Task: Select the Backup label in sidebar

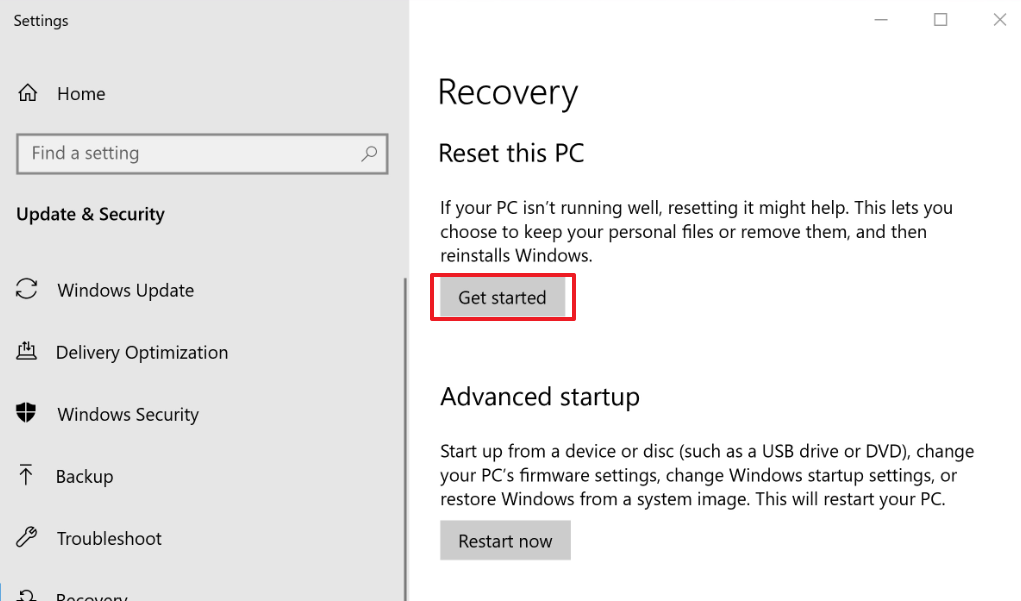Action: tap(84, 477)
